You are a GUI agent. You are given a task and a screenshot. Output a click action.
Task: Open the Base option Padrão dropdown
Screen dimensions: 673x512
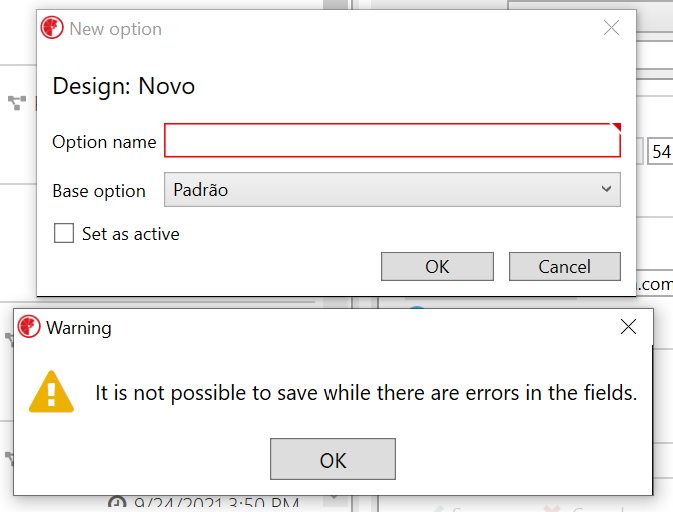click(x=392, y=190)
